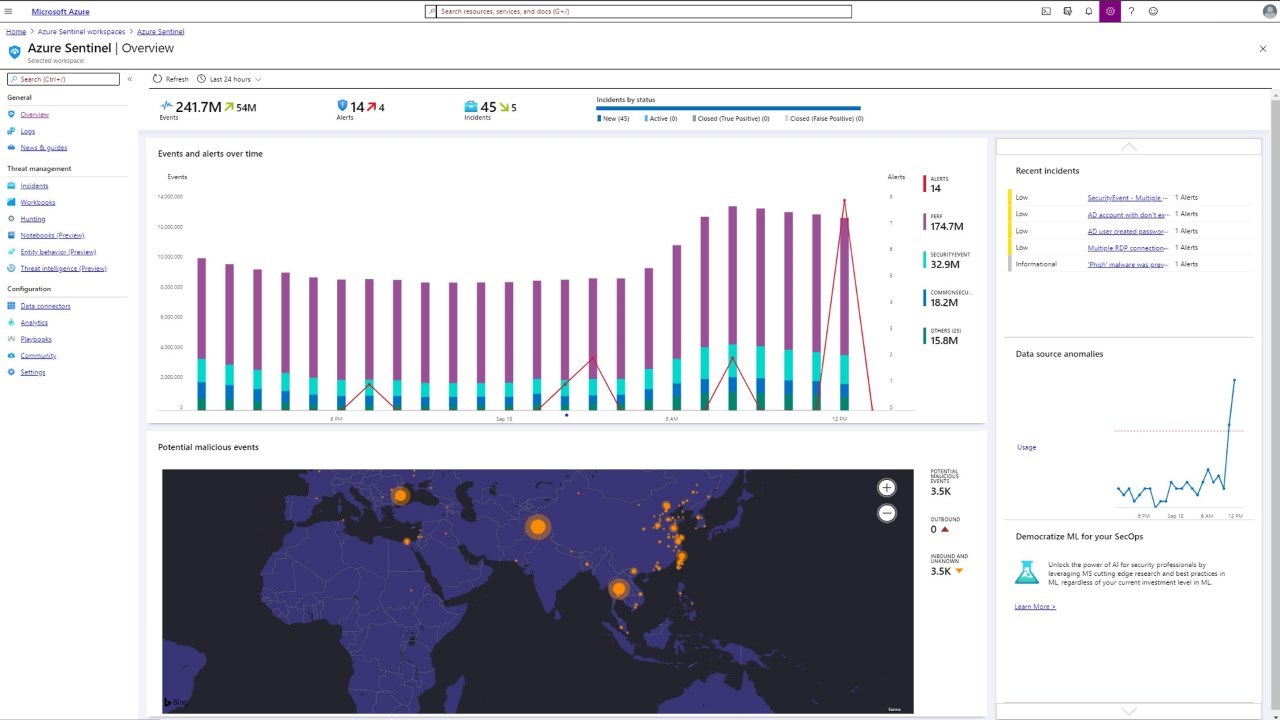Show the notifications bell panel

(1089, 11)
